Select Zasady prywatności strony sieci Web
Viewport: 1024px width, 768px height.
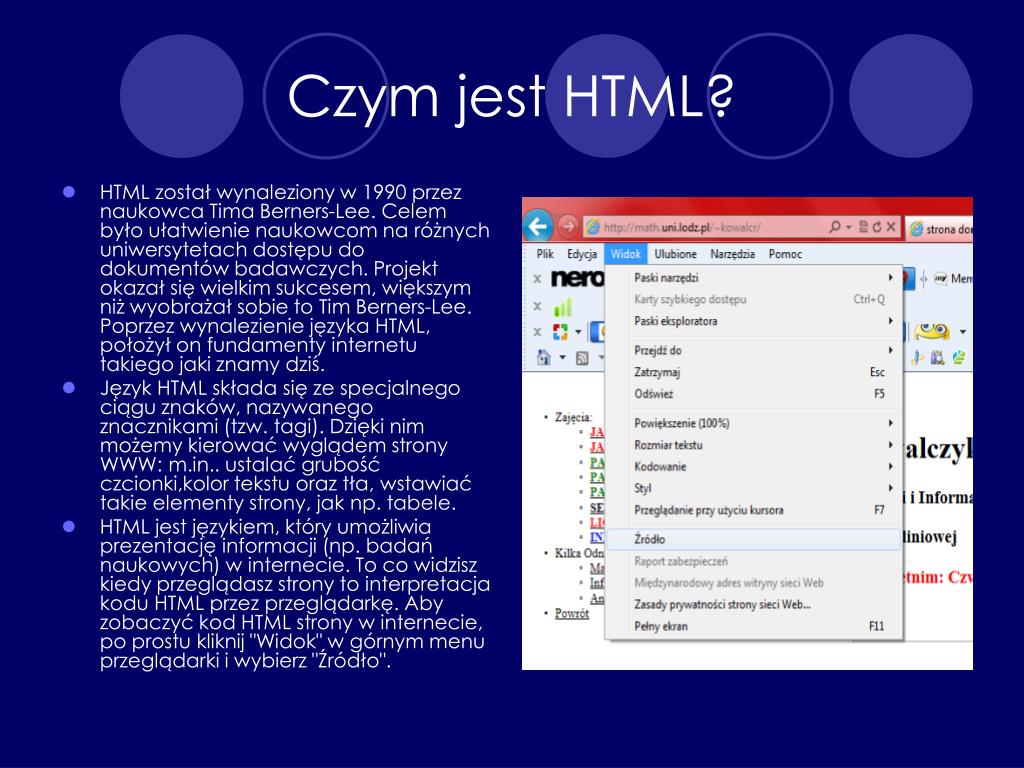pyautogui.click(x=755, y=605)
